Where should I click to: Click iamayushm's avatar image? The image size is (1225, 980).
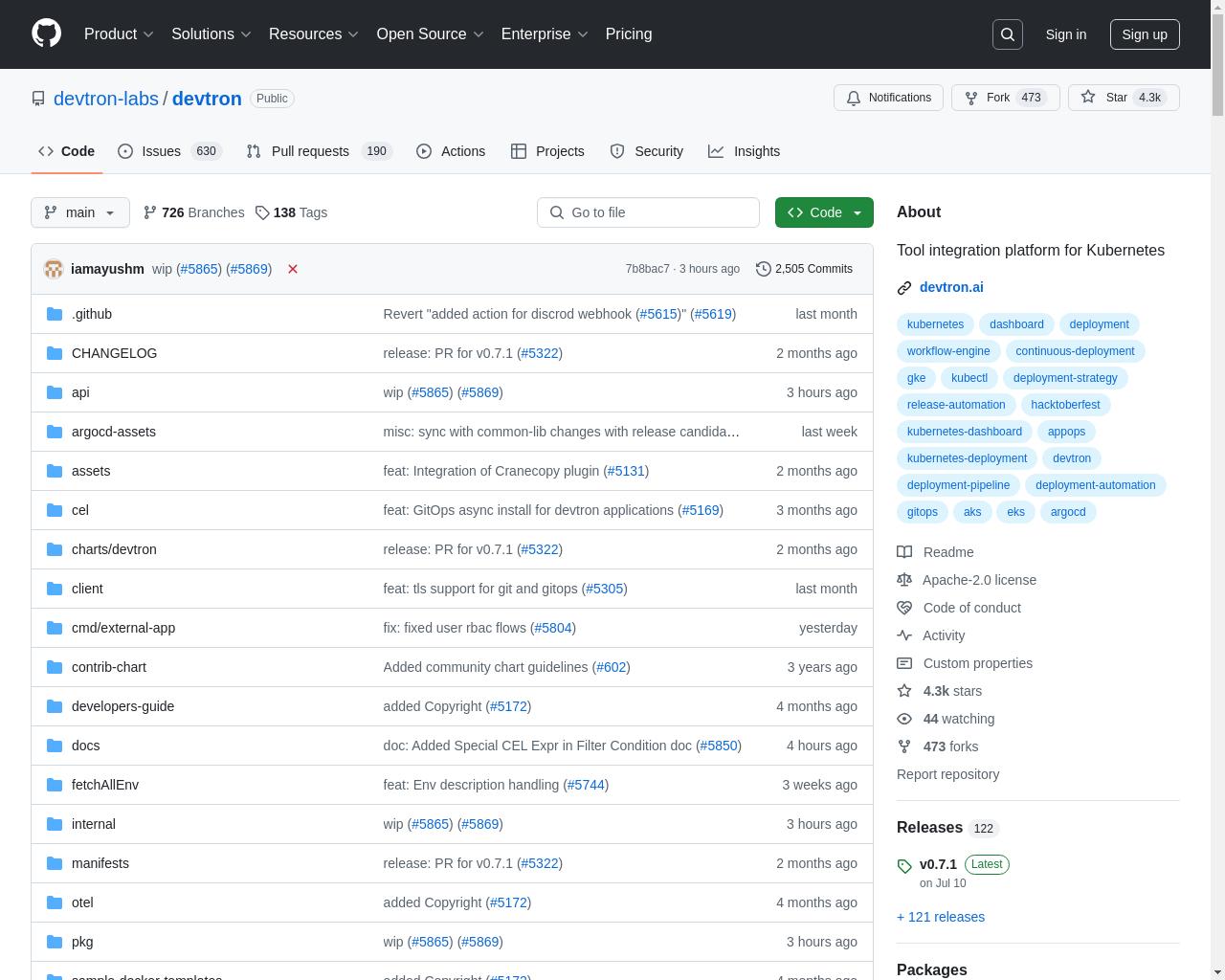(54, 269)
